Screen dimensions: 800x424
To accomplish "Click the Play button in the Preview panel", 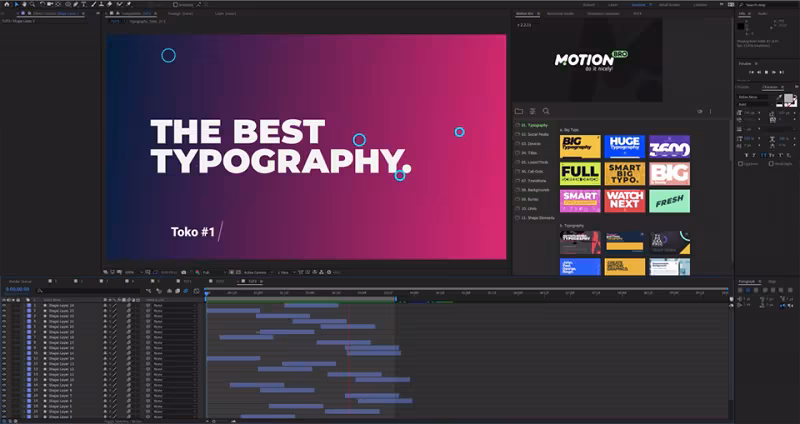I will [x=766, y=72].
